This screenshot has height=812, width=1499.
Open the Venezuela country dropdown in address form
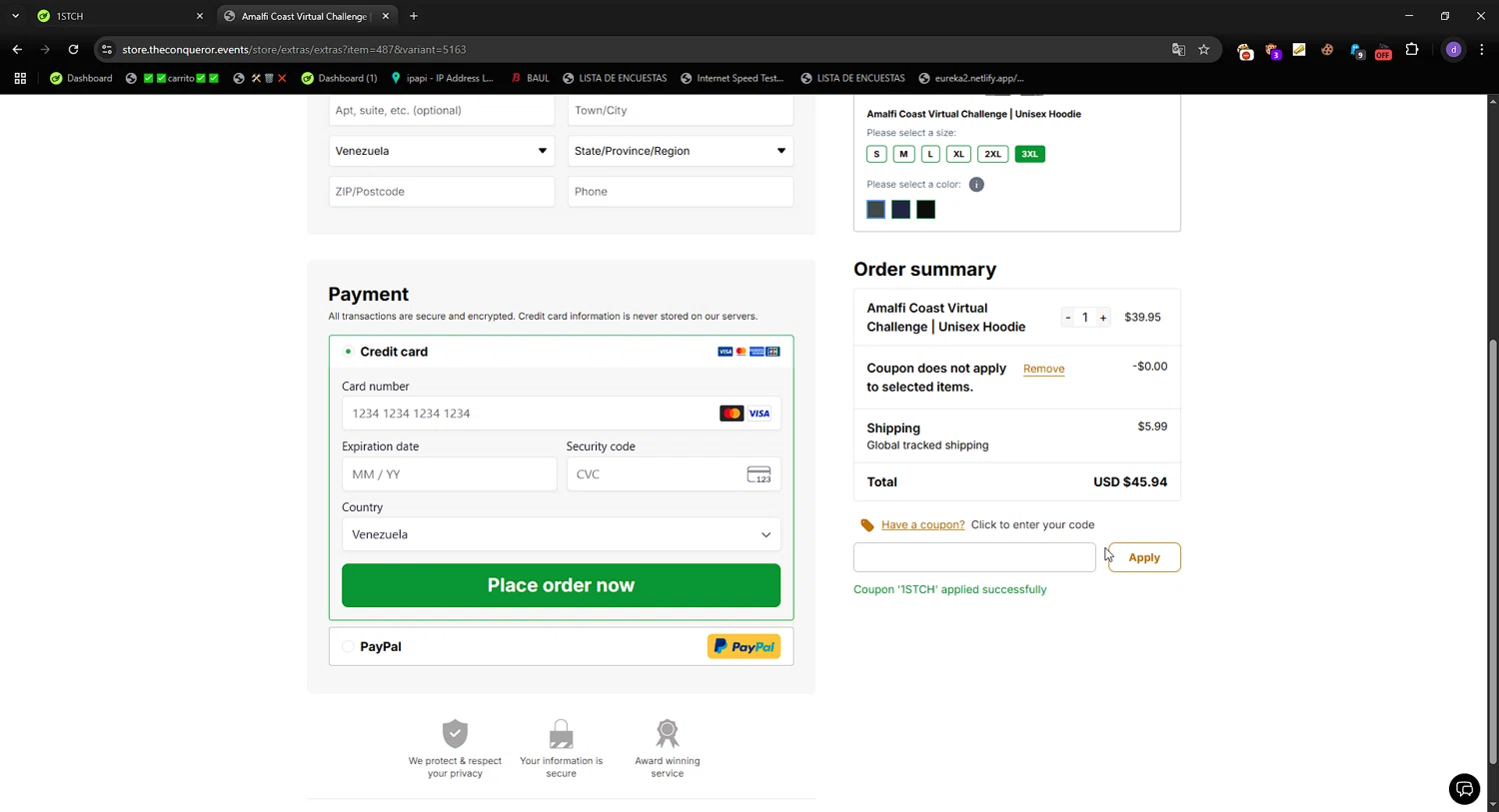click(441, 151)
